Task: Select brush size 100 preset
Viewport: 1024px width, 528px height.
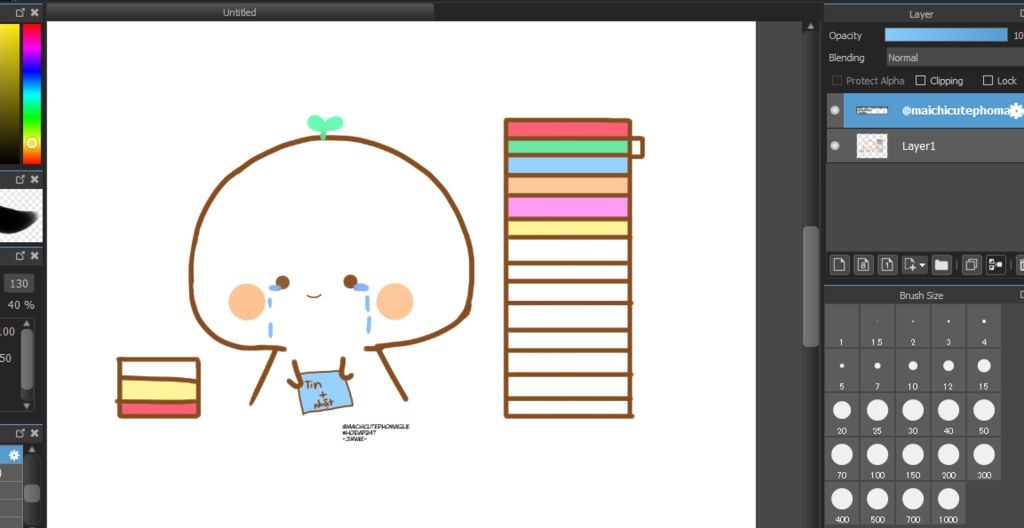Action: (x=877, y=459)
